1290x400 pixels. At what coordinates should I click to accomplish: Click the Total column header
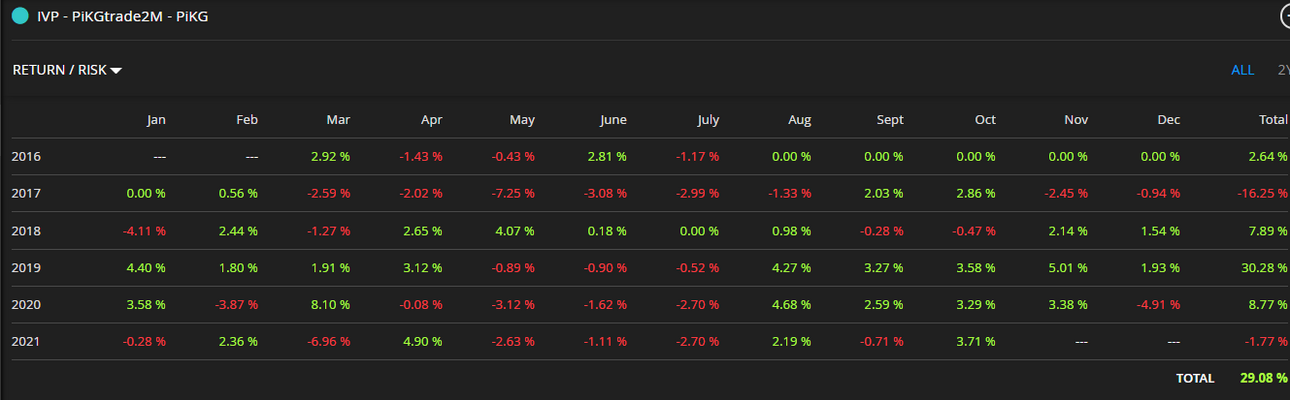coord(1273,120)
